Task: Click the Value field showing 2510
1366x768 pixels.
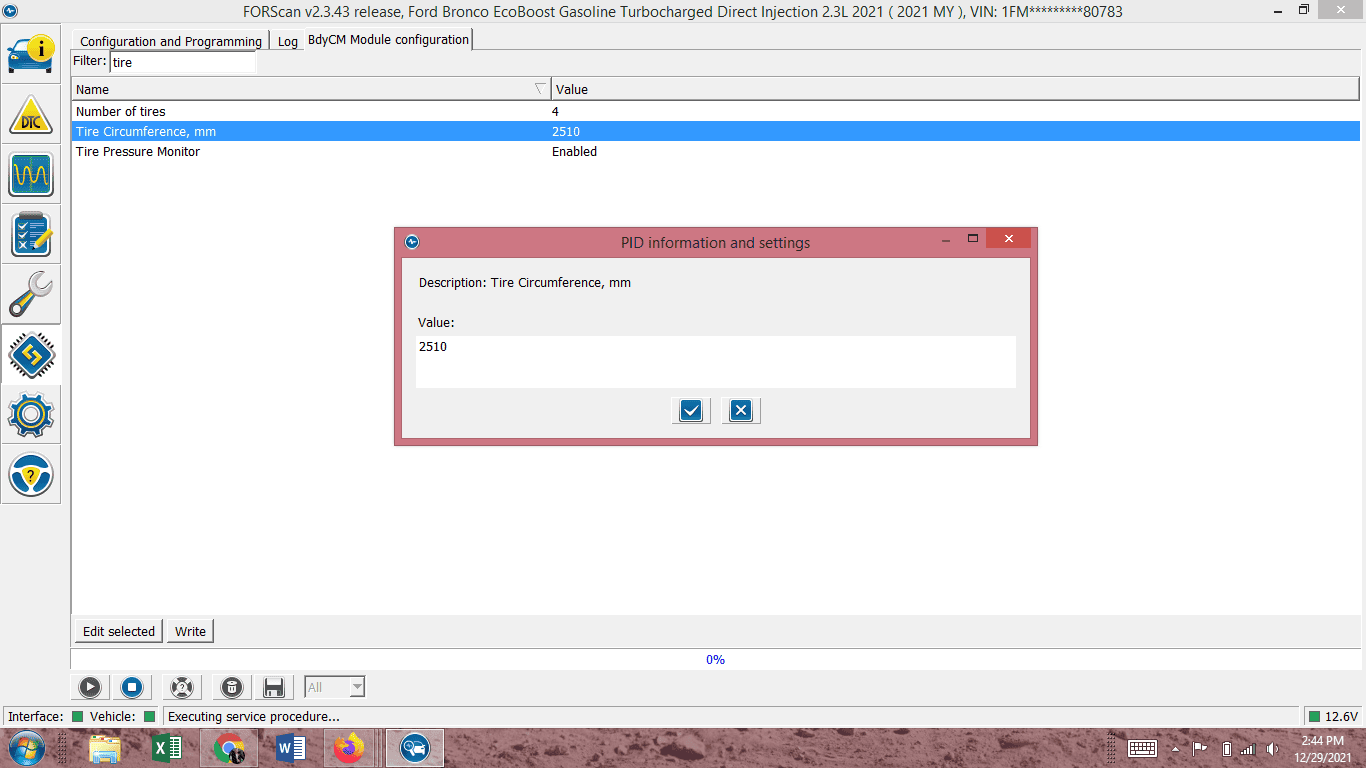Action: 716,361
